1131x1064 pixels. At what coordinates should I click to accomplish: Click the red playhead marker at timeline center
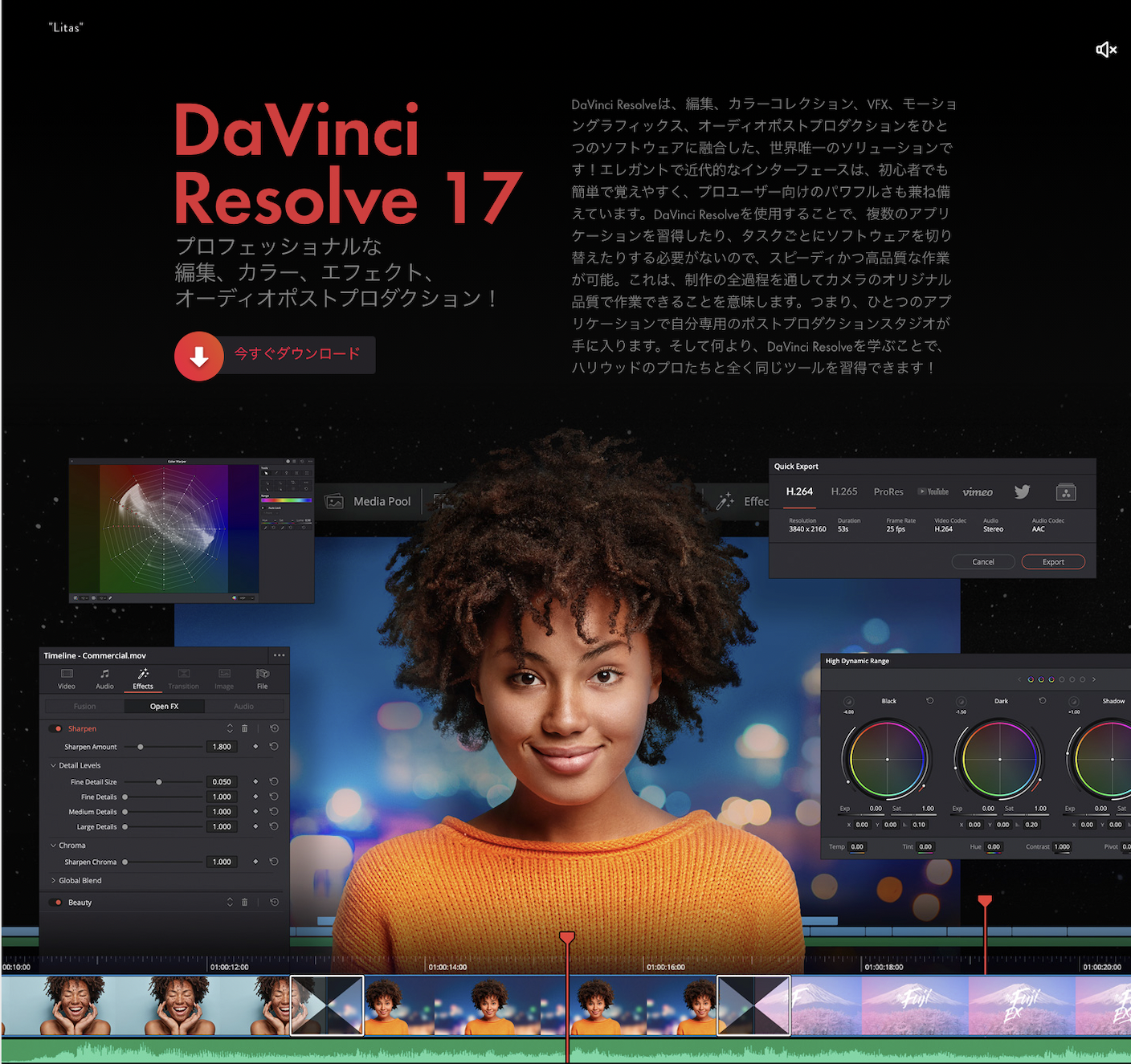[x=567, y=937]
